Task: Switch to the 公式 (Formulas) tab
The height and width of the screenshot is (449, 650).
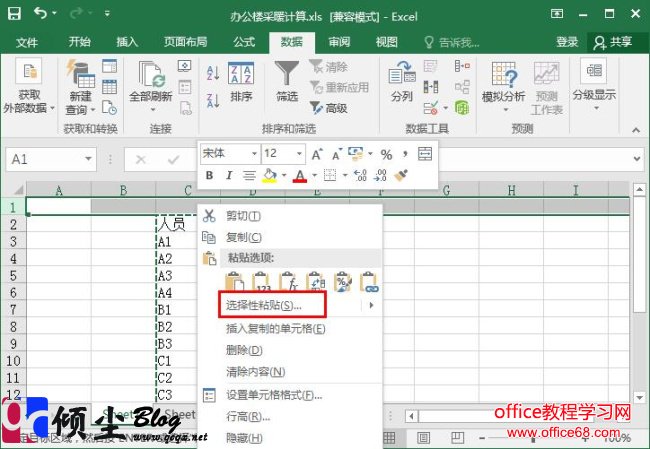Action: pos(244,42)
